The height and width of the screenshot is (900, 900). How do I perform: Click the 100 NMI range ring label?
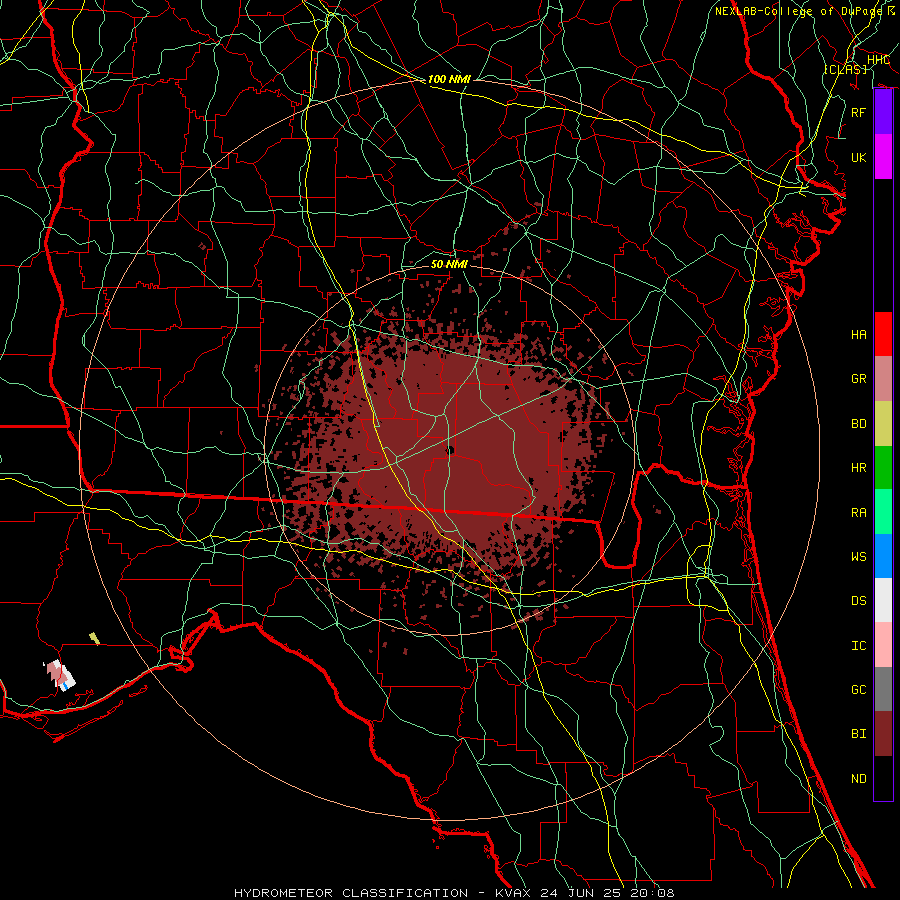(x=449, y=79)
